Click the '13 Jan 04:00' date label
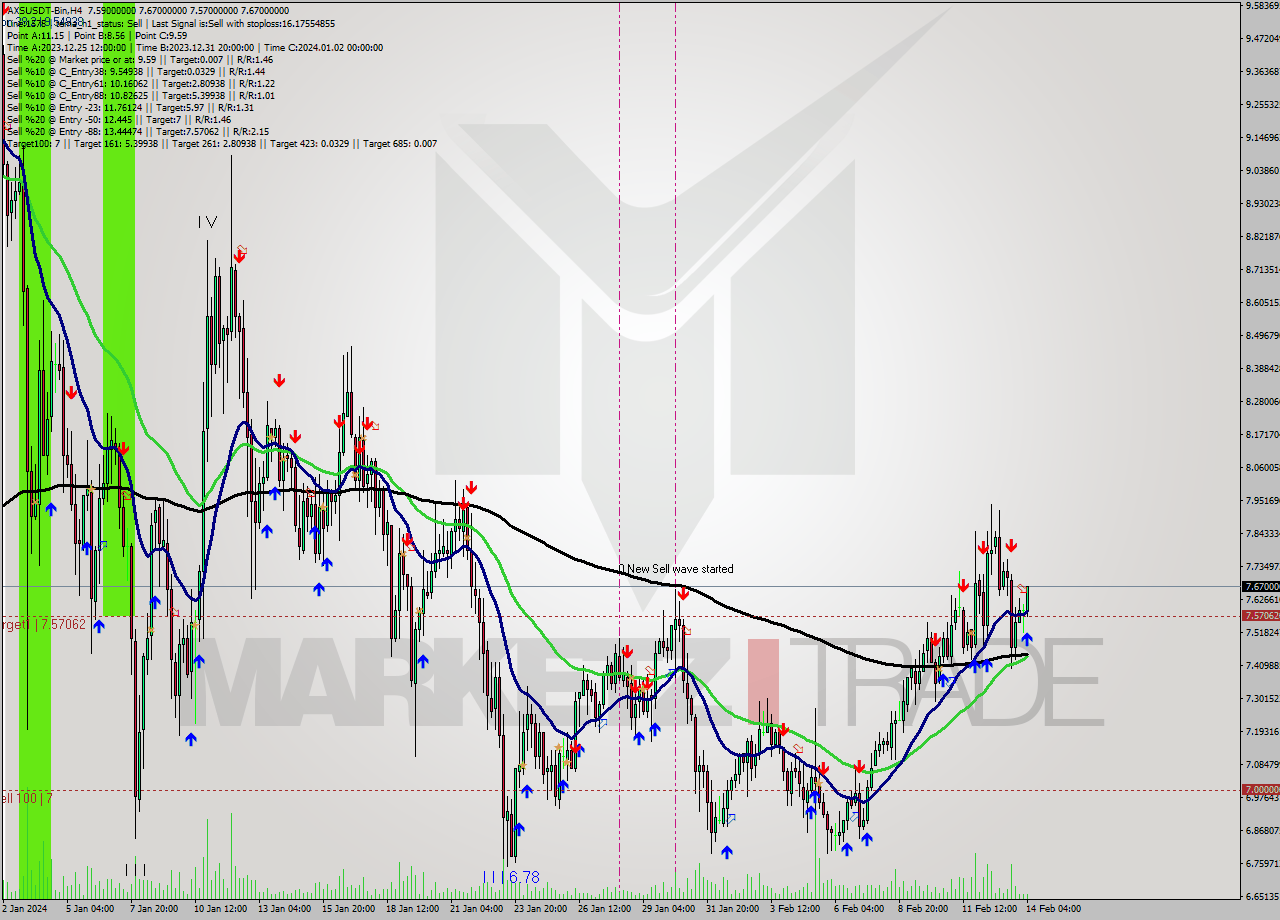 284,909
